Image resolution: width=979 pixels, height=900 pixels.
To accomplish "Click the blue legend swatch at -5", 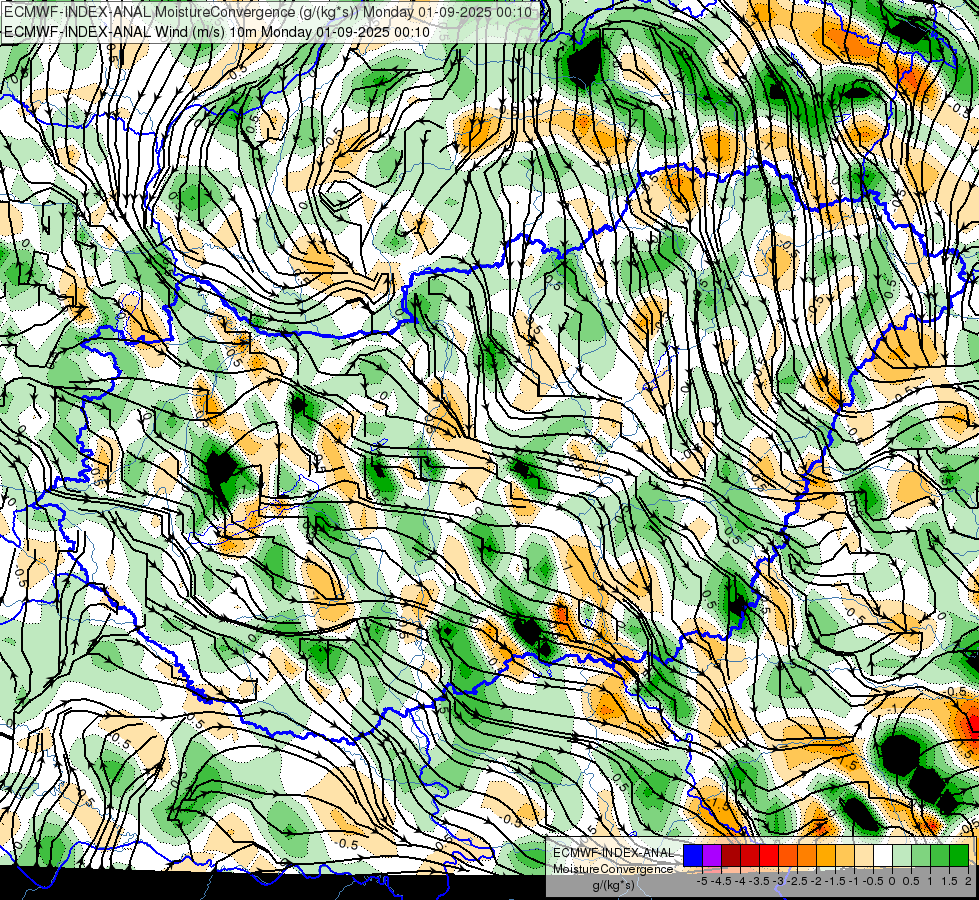I will [693, 856].
